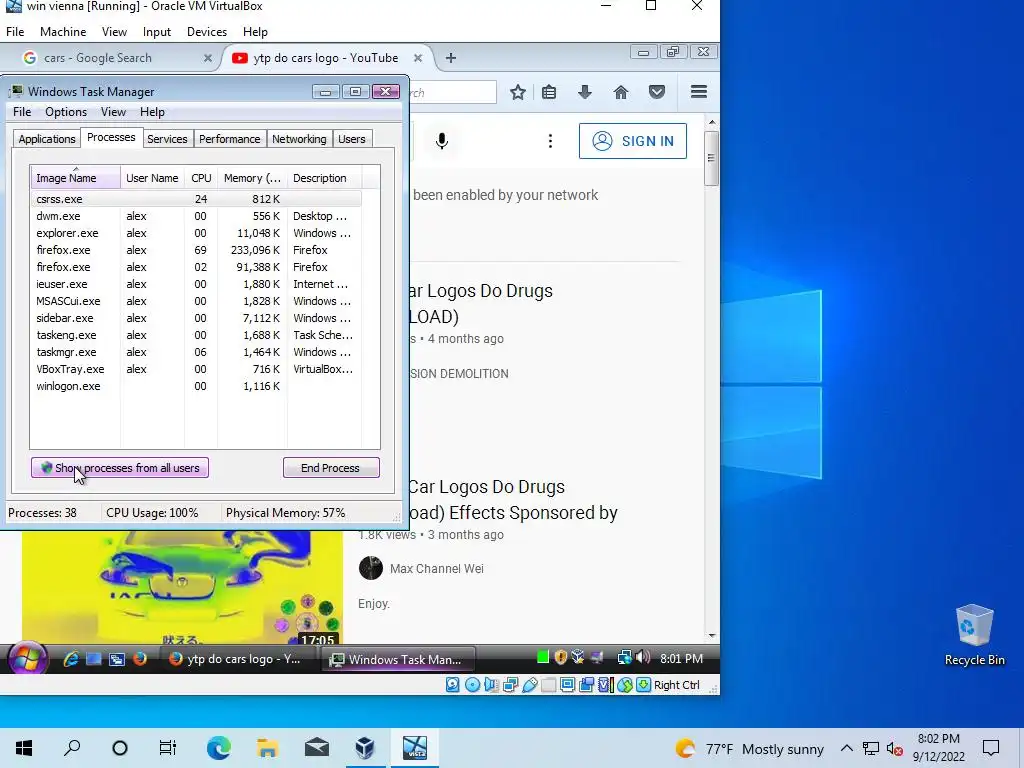Click VirtualBox USB status icon
This screenshot has width=1024, height=768.
tap(530, 684)
